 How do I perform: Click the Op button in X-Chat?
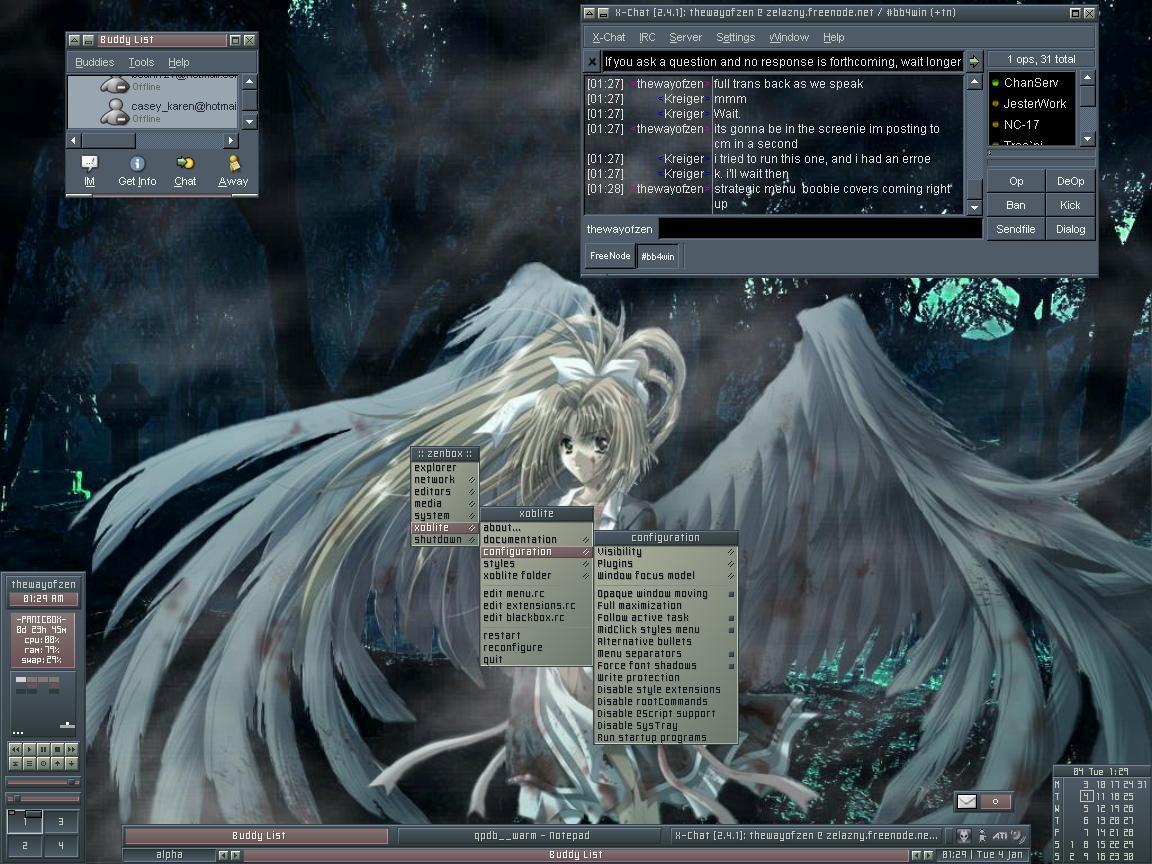coord(1016,181)
